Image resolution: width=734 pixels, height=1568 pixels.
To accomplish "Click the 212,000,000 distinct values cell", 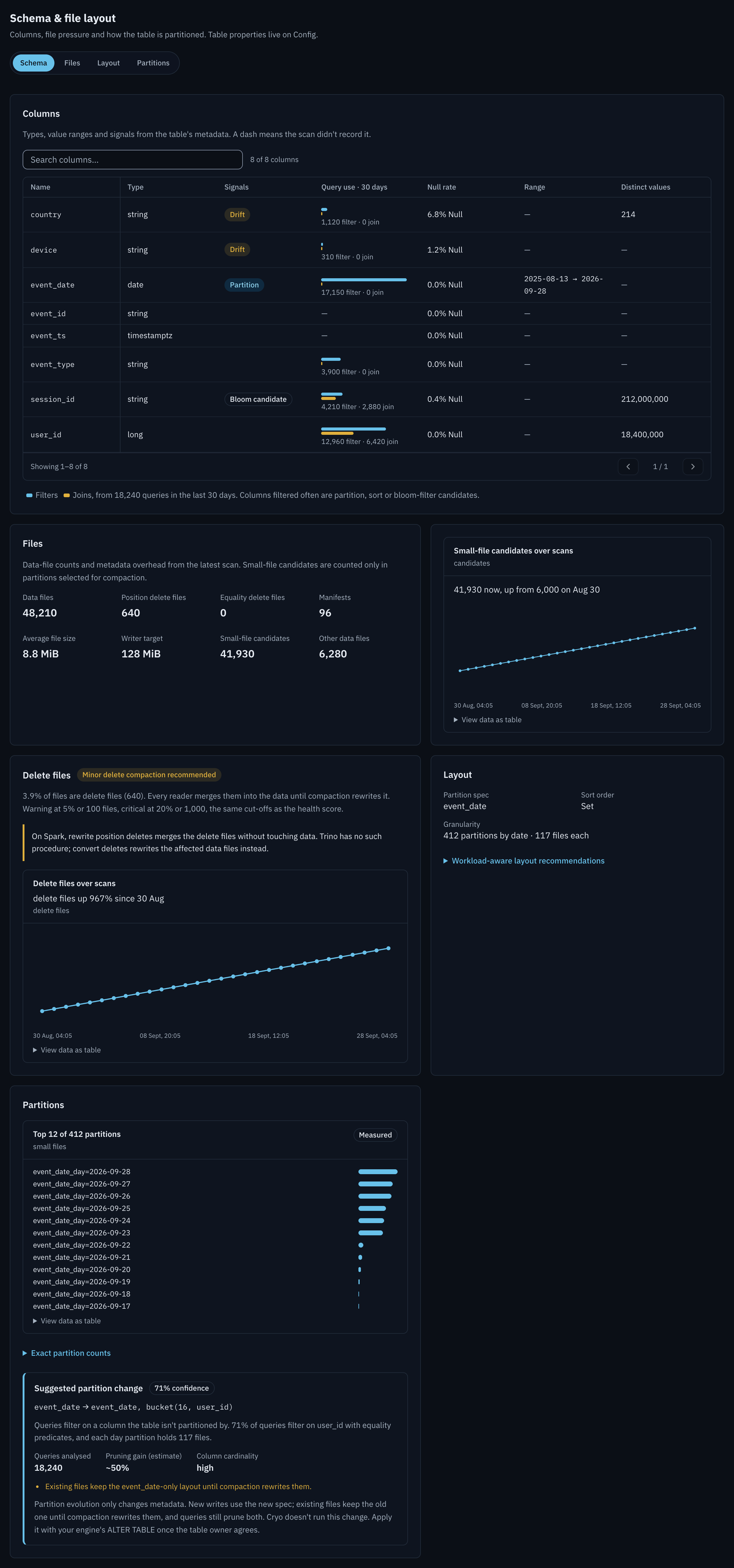I will 644,399.
